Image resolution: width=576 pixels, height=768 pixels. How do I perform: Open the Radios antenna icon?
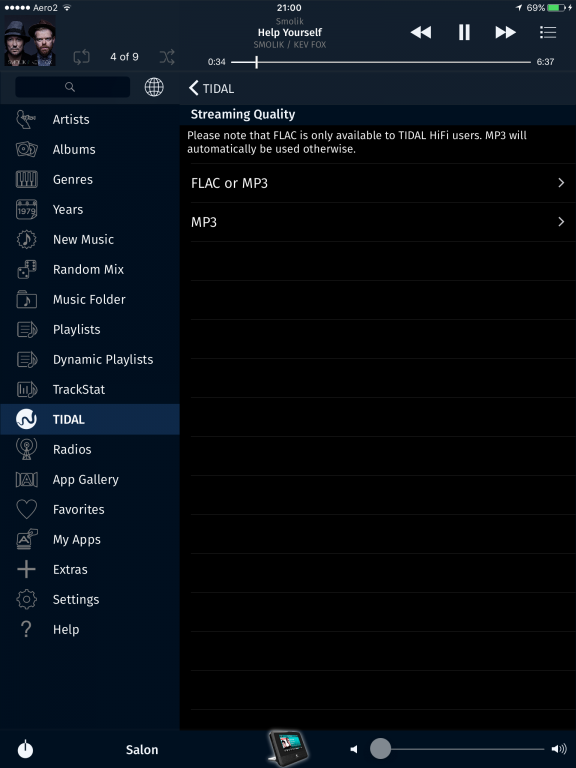point(26,449)
